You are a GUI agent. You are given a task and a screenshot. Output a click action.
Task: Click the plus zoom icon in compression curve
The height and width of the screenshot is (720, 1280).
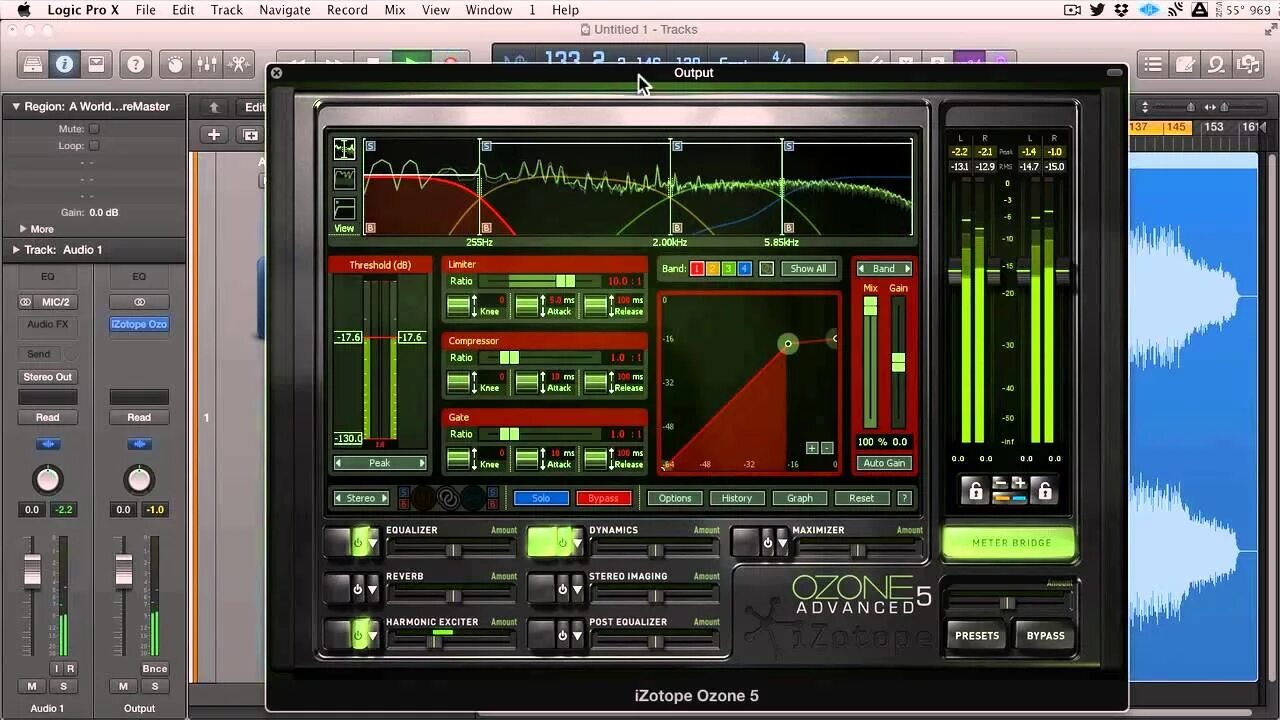pyautogui.click(x=812, y=448)
